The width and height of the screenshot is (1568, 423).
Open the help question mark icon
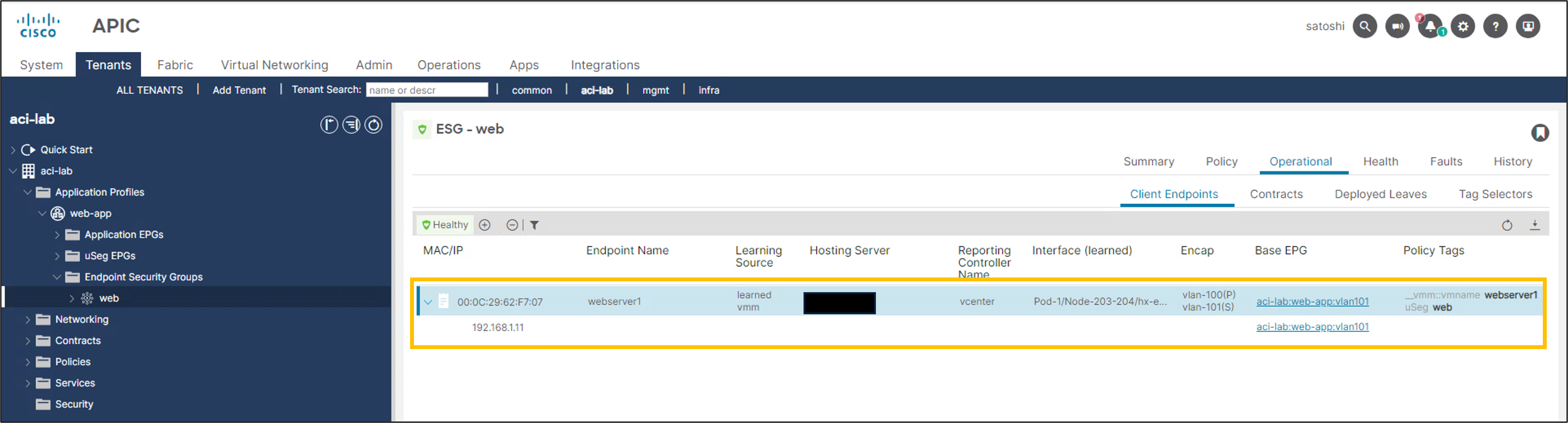[1496, 26]
